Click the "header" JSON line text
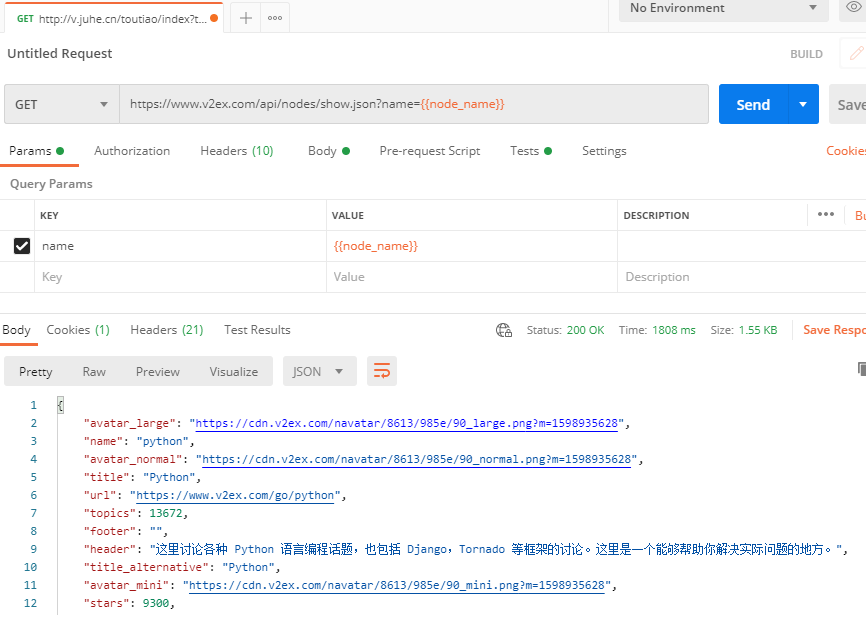 [465, 549]
